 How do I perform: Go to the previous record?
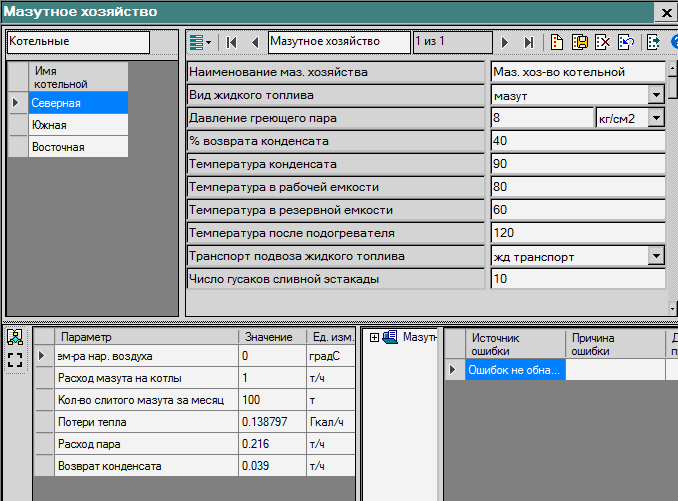coord(254,42)
